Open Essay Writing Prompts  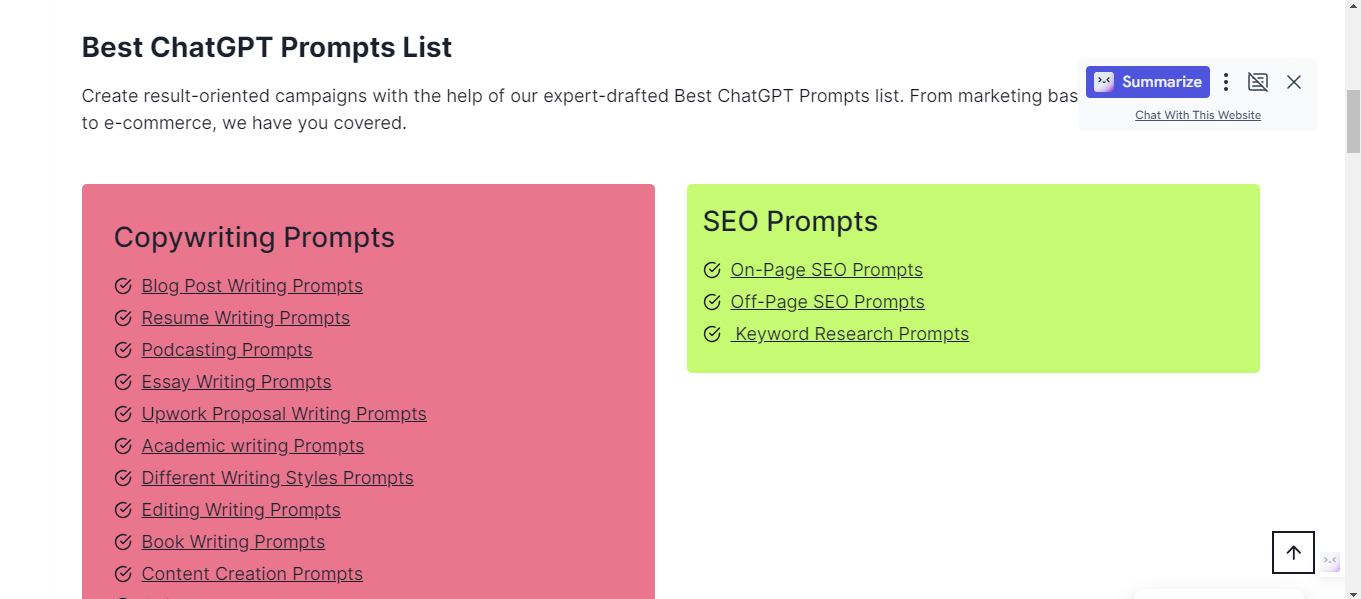coord(236,381)
